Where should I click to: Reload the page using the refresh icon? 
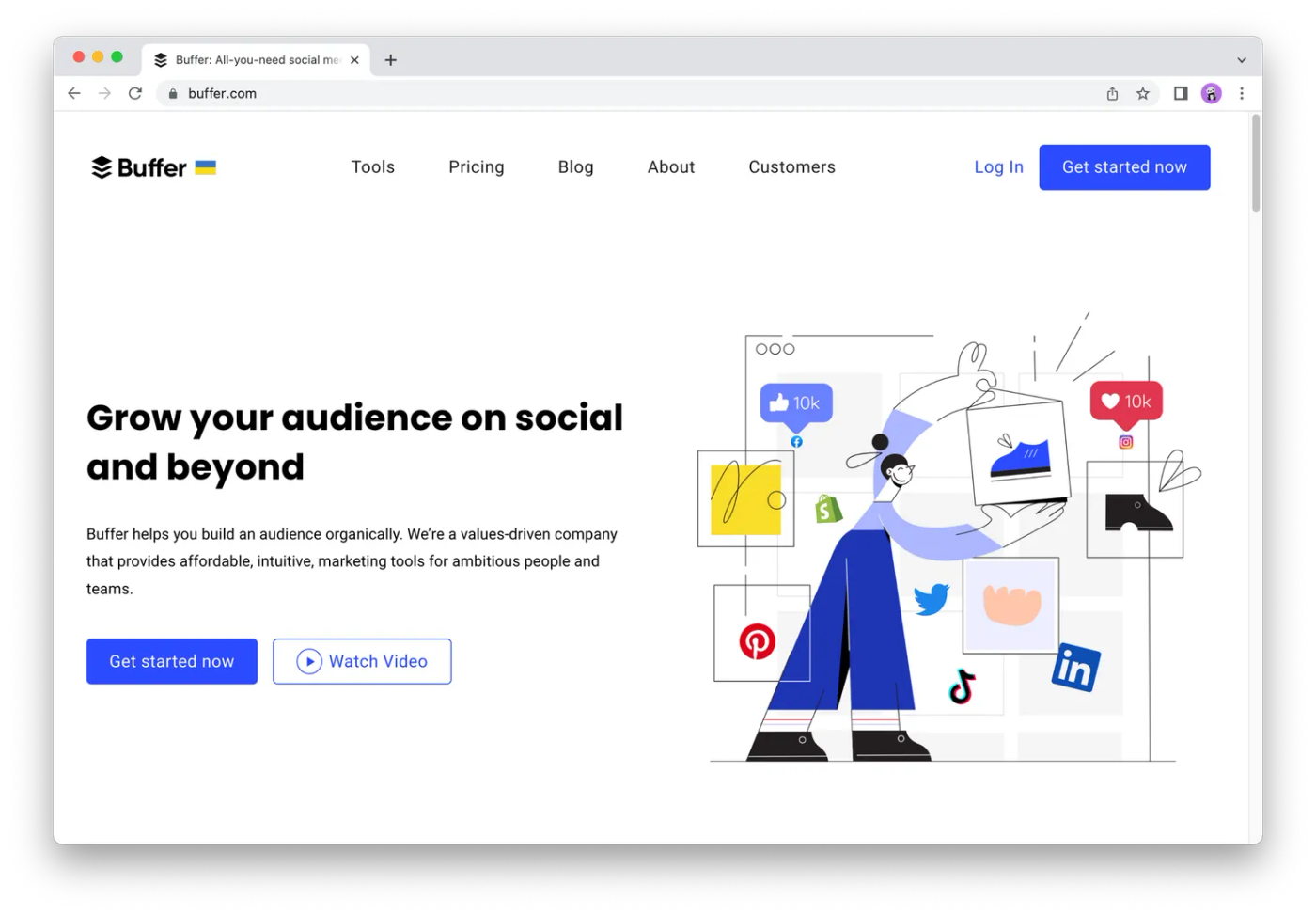point(134,93)
